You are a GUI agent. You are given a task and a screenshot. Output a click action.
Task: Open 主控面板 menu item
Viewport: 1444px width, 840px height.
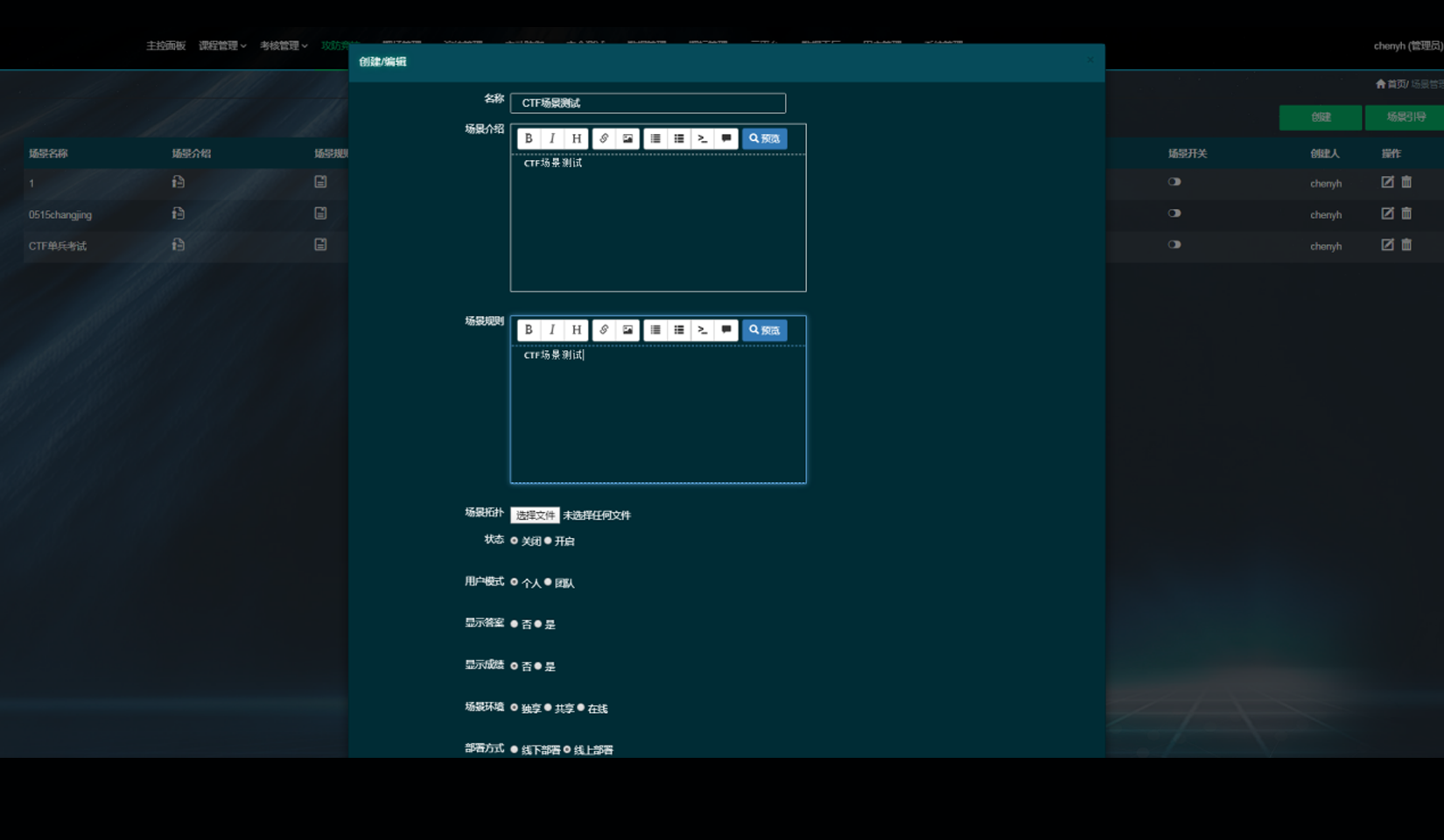(x=165, y=45)
